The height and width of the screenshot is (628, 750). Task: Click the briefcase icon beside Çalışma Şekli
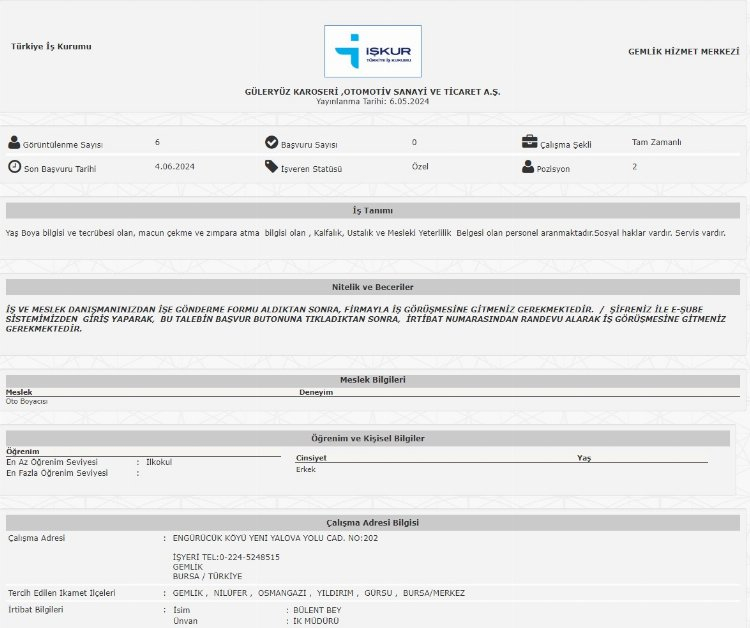529,142
